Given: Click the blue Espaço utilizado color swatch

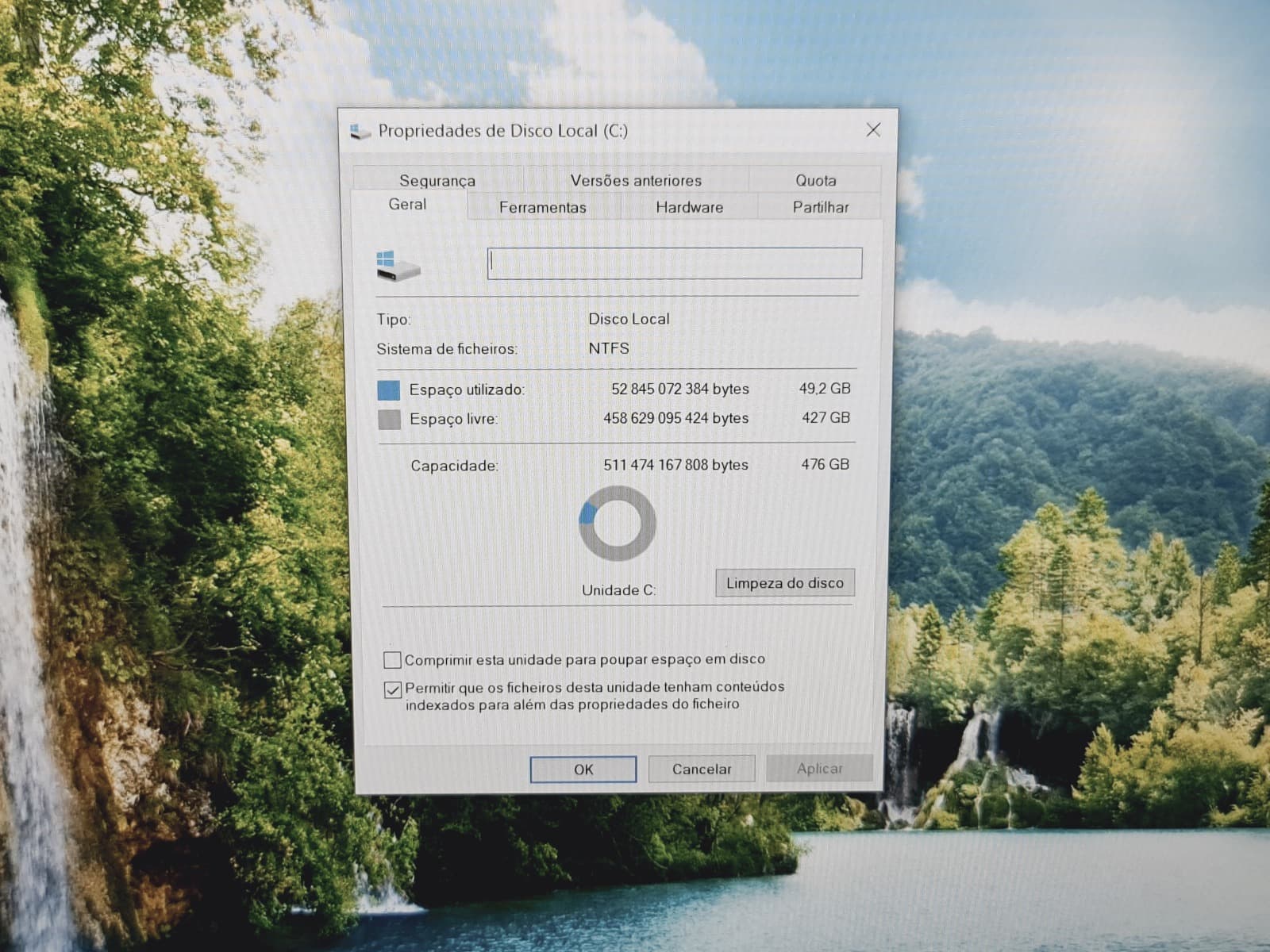Looking at the screenshot, I should (389, 390).
